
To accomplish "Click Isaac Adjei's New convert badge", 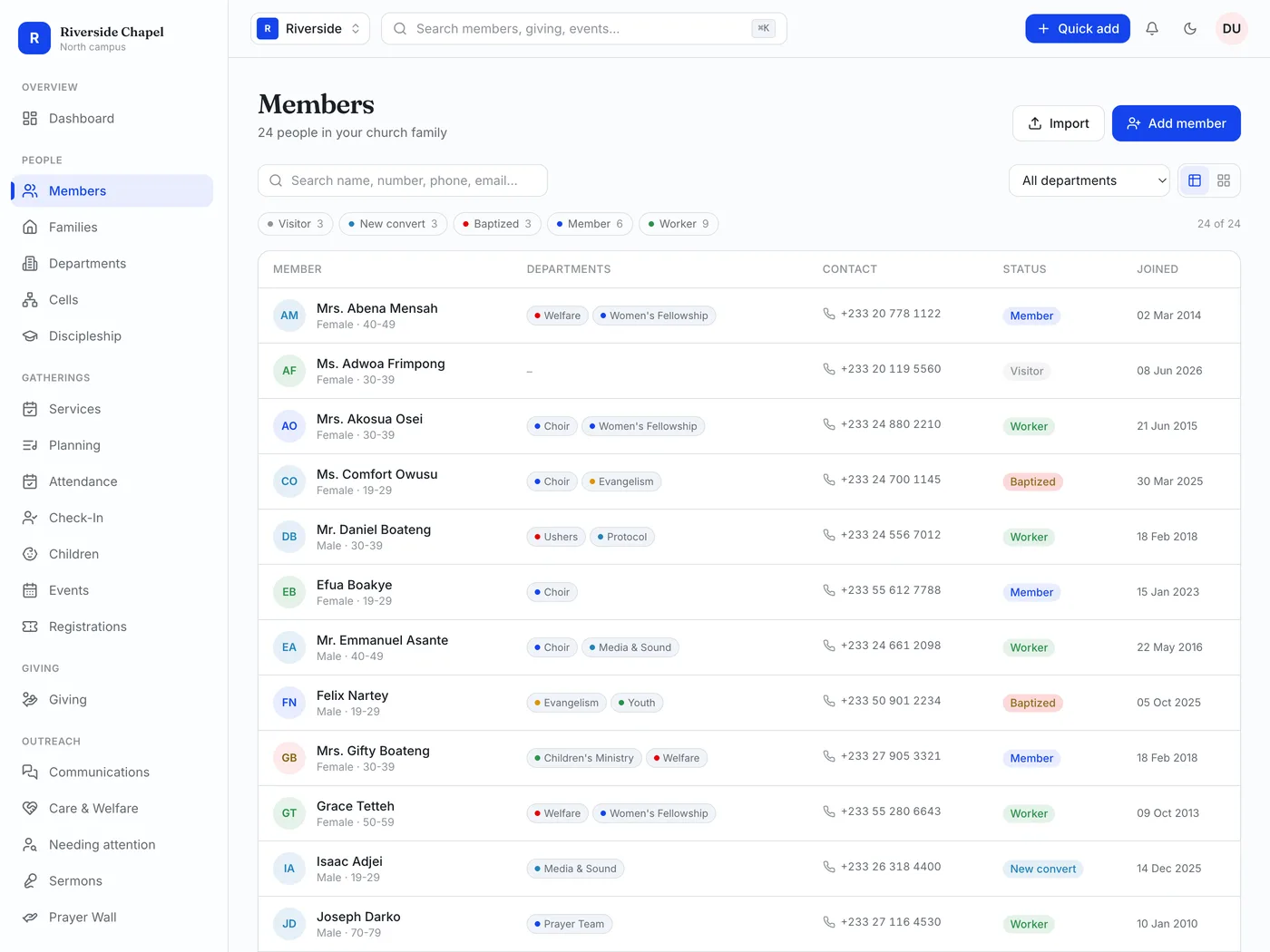I will tap(1042, 869).
